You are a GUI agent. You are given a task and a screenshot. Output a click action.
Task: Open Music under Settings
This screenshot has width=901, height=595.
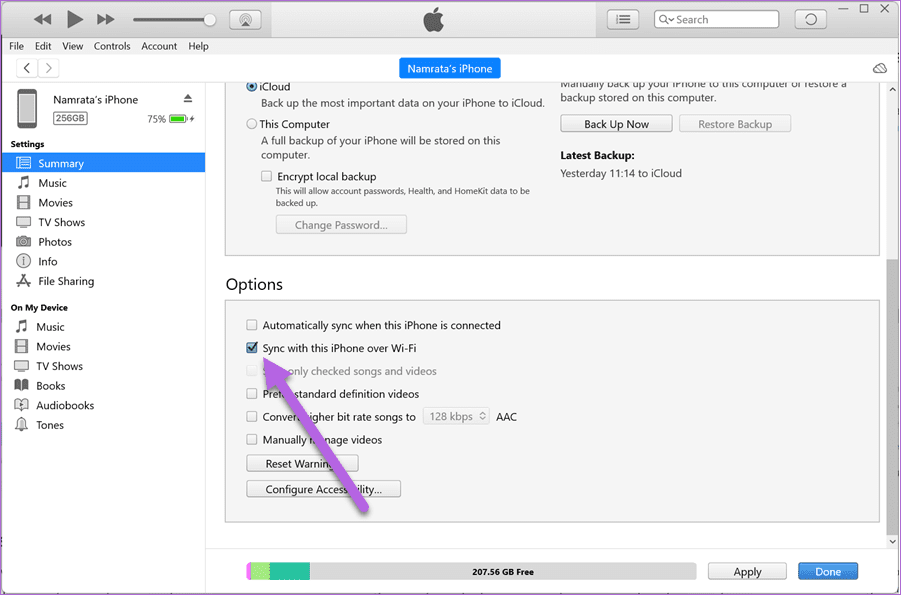tap(52, 183)
